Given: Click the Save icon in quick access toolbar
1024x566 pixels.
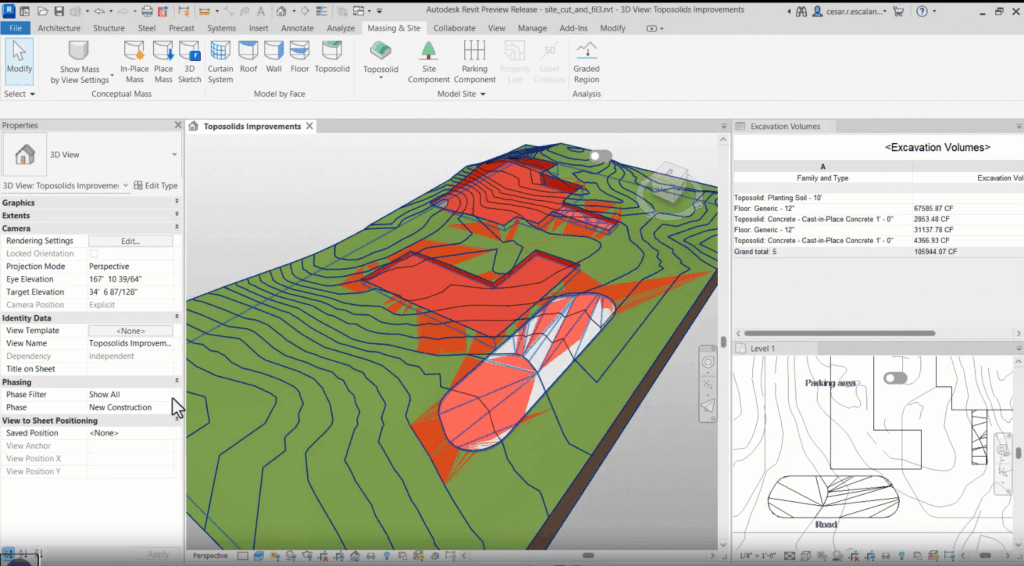Looking at the screenshot, I should [59, 11].
